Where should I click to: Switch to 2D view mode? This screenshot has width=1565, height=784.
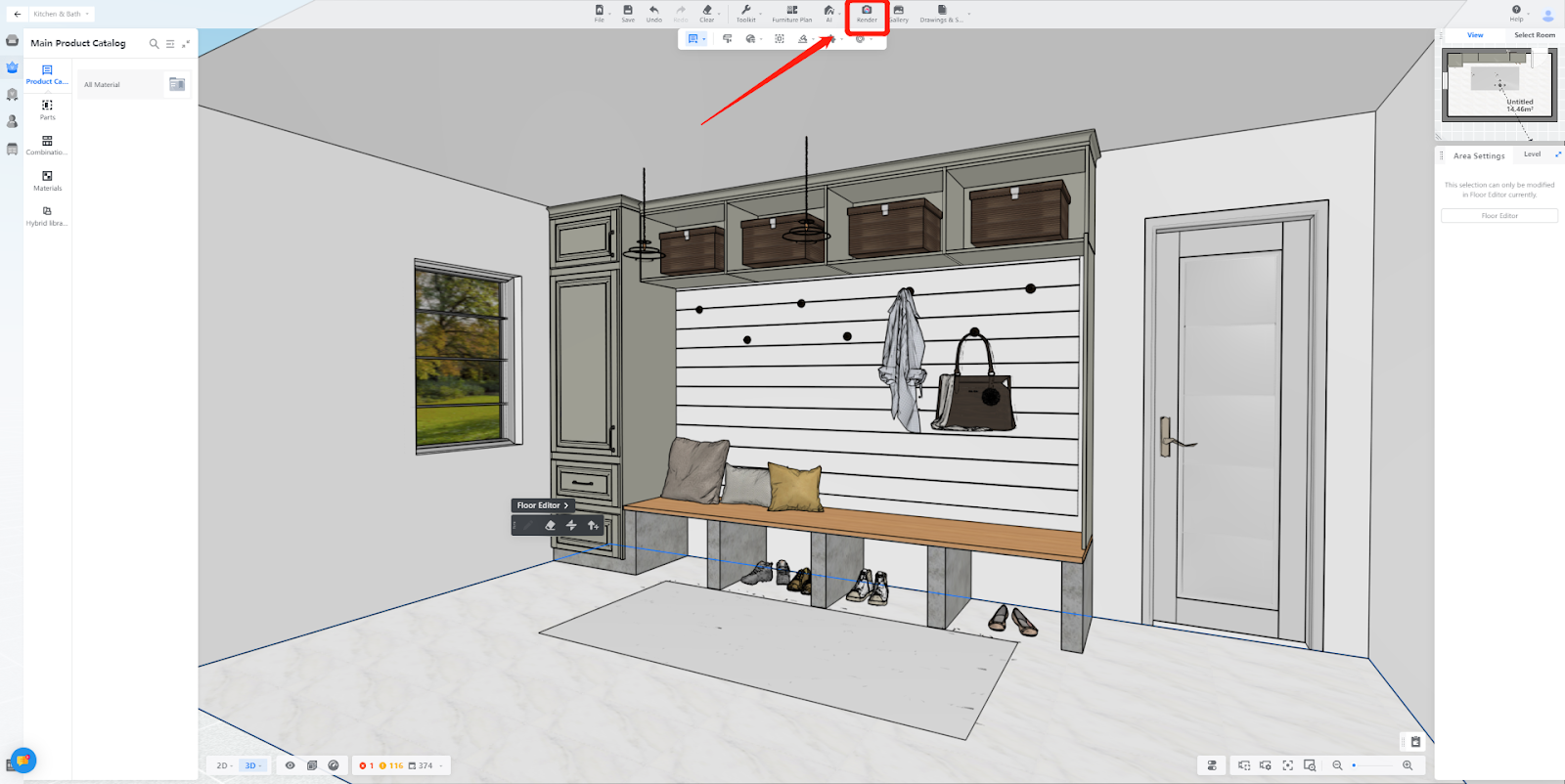[223, 765]
